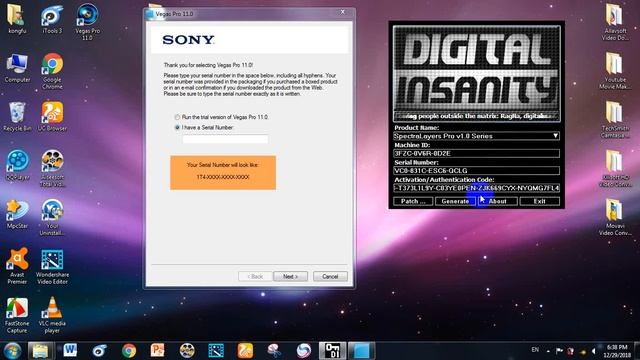This screenshot has width=640, height=360.
Task: Open QQPlayer desktop shortcut
Action: coord(17,165)
